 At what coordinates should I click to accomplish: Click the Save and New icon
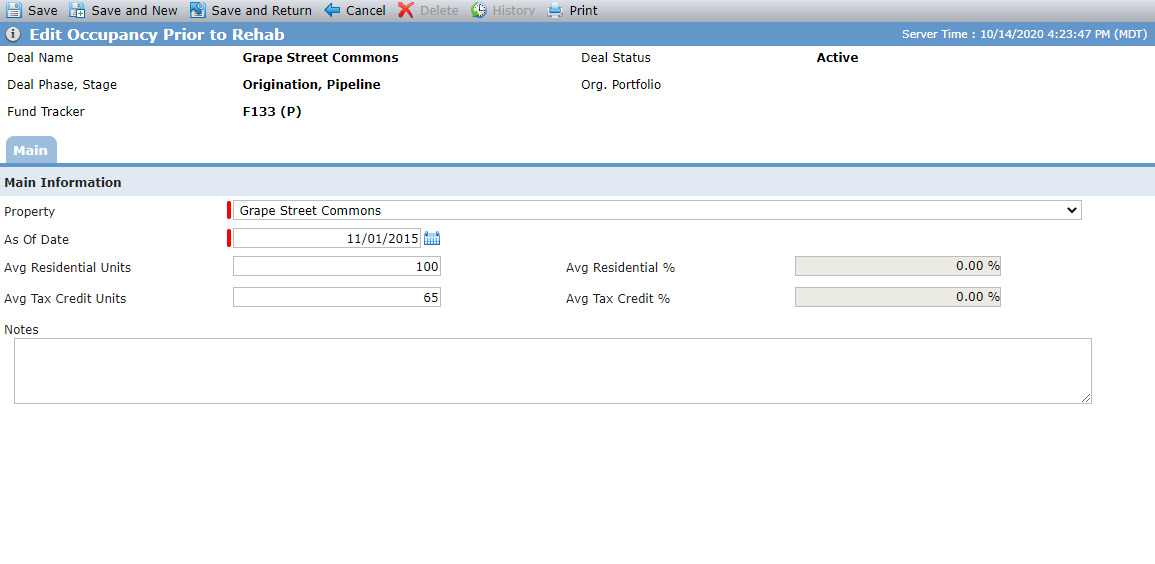[77, 10]
